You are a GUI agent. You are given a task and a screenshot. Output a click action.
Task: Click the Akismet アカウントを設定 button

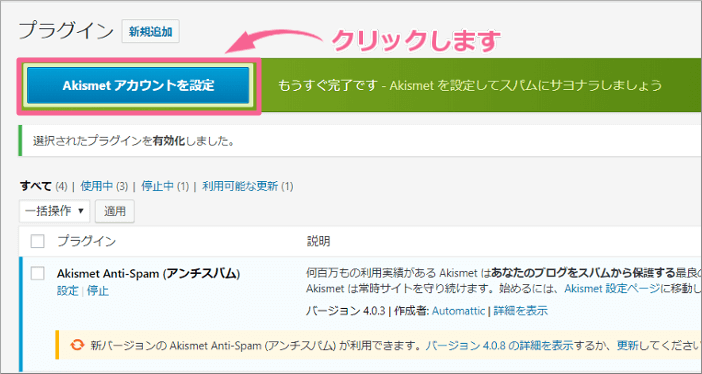138,86
